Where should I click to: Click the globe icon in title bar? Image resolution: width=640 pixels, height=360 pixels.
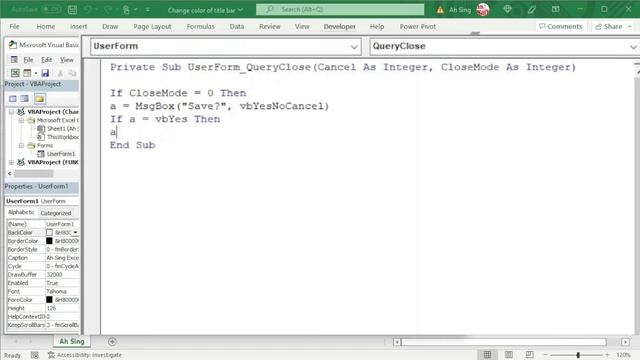click(507, 9)
